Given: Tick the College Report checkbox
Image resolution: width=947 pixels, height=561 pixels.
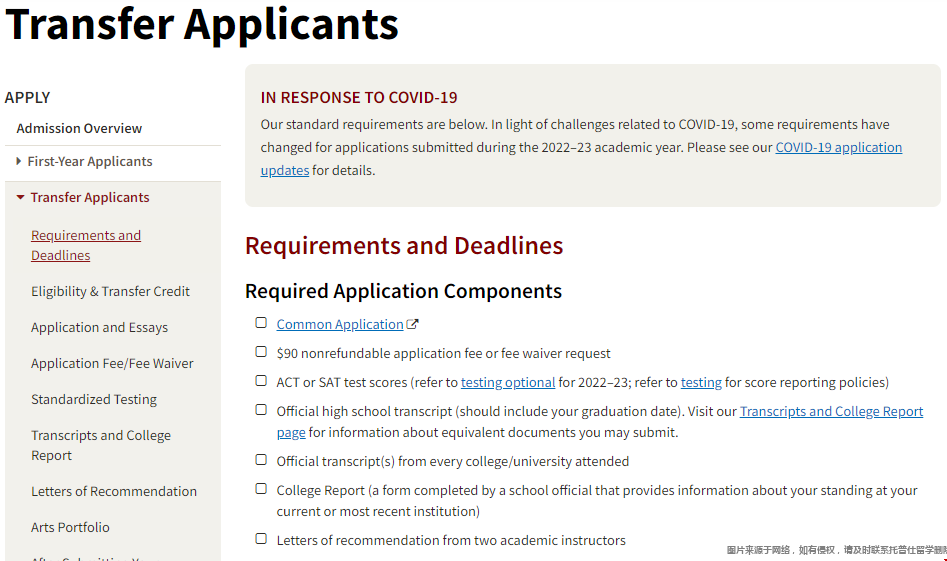Looking at the screenshot, I should pyautogui.click(x=261, y=489).
